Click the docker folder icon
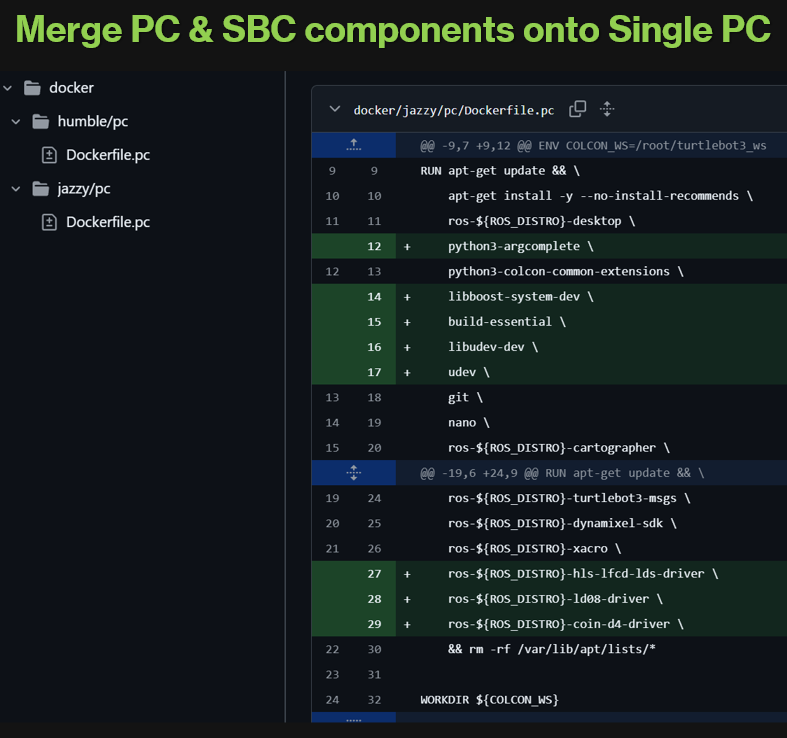 tap(32, 88)
